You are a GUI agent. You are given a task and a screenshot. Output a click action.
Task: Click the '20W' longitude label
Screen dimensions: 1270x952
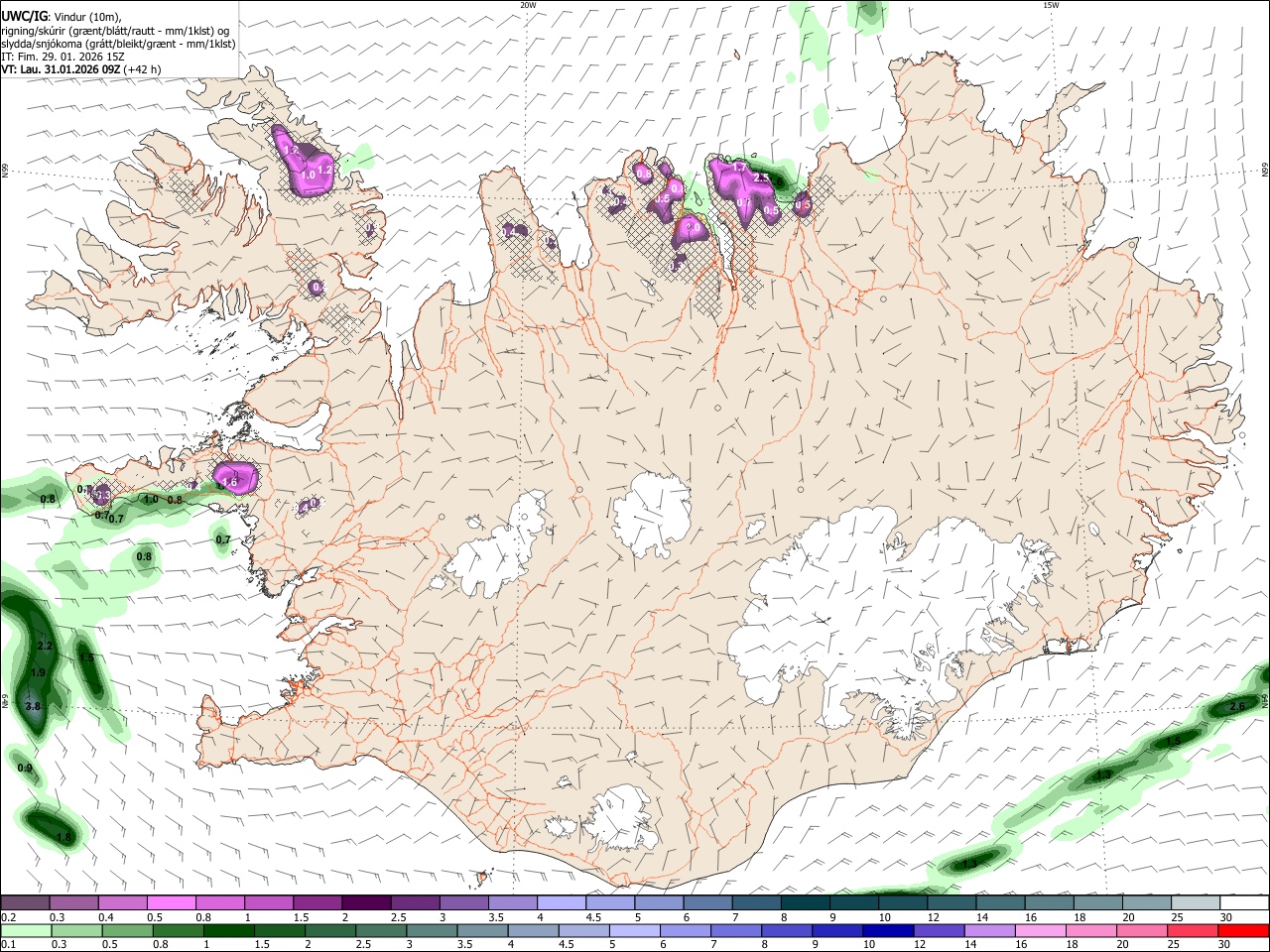click(x=529, y=5)
